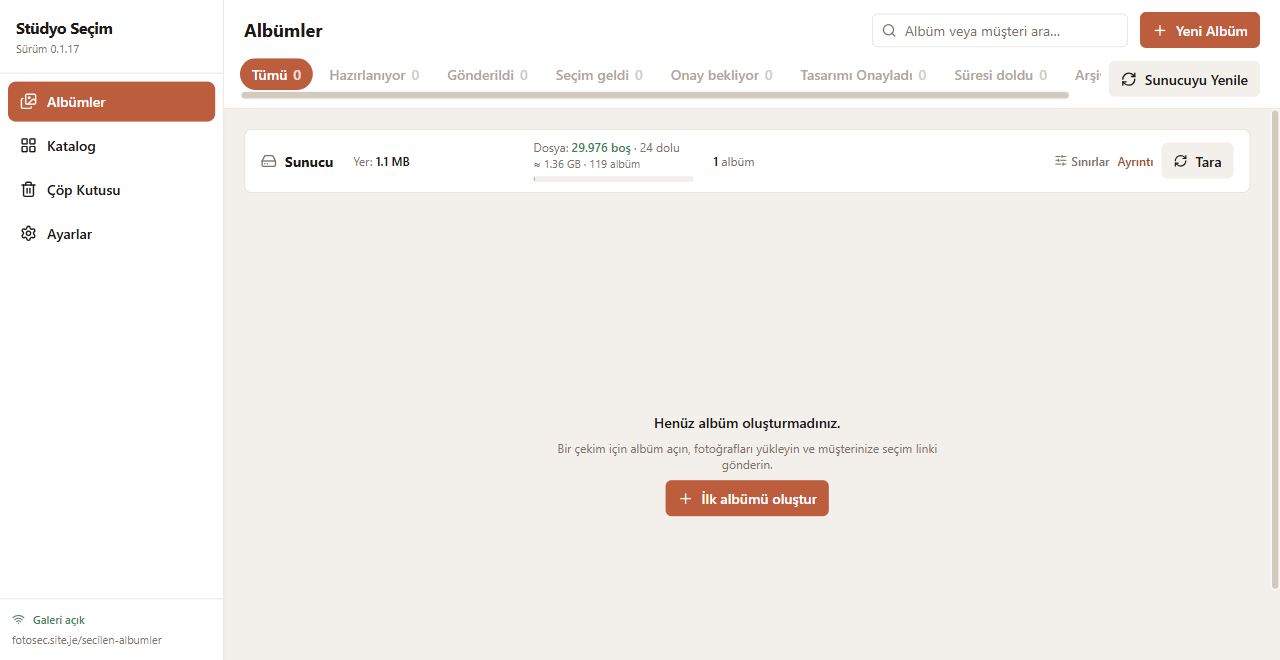This screenshot has width=1280, height=660.
Task: Show albums in the Gönderildi tab
Action: [x=487, y=75]
